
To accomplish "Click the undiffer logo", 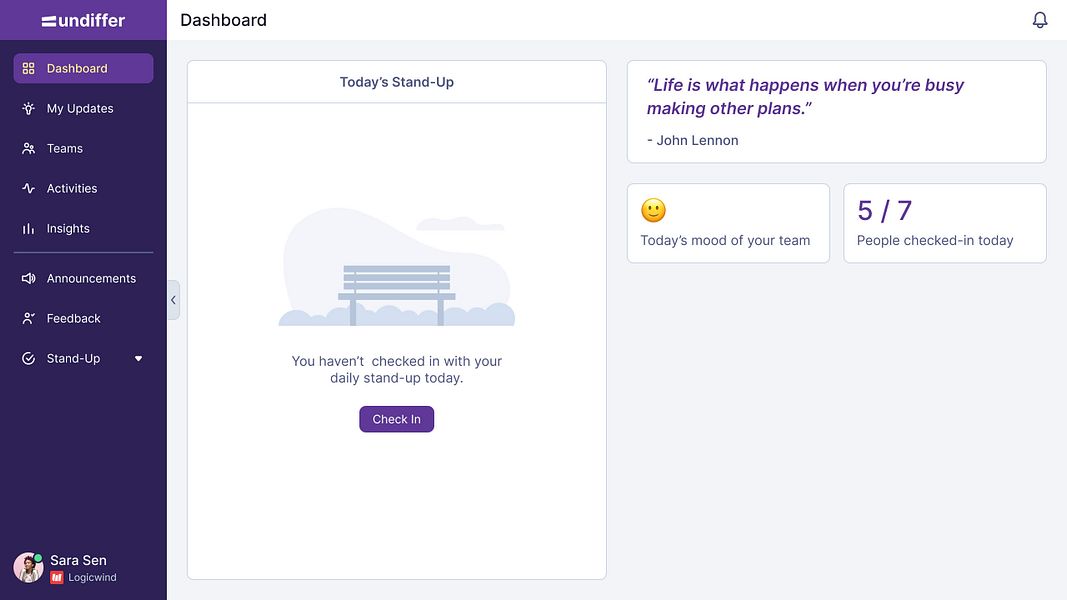I will coord(83,20).
